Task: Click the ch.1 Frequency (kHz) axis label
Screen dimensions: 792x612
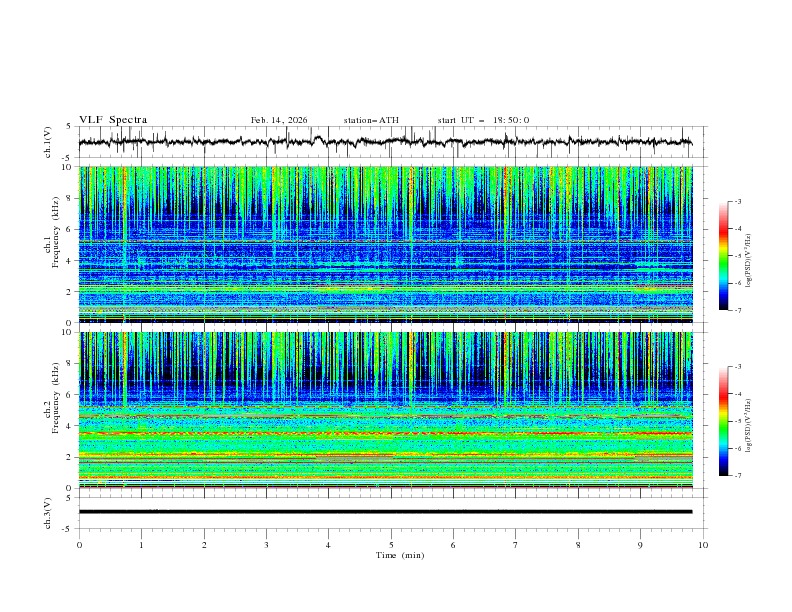Action: [57, 244]
